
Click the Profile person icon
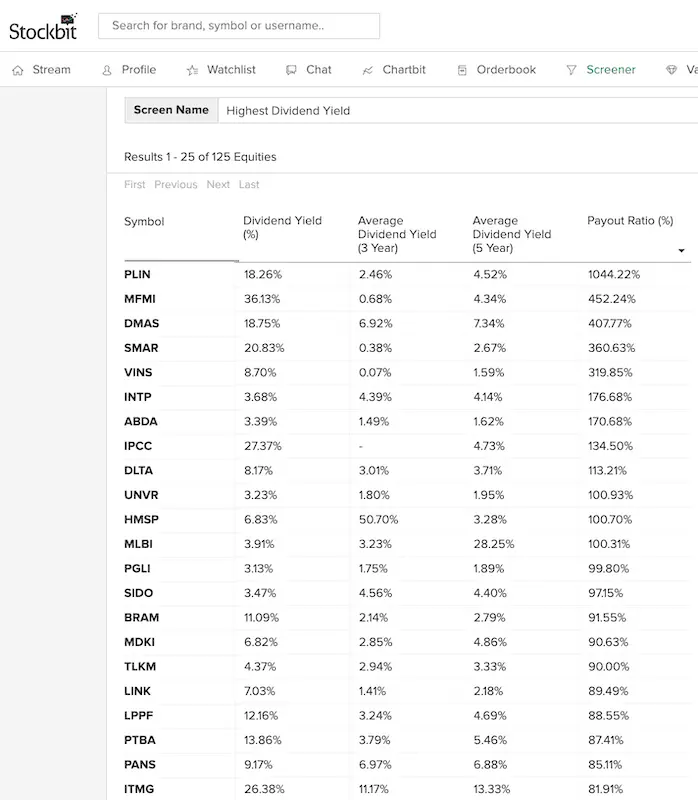[x=106, y=70]
